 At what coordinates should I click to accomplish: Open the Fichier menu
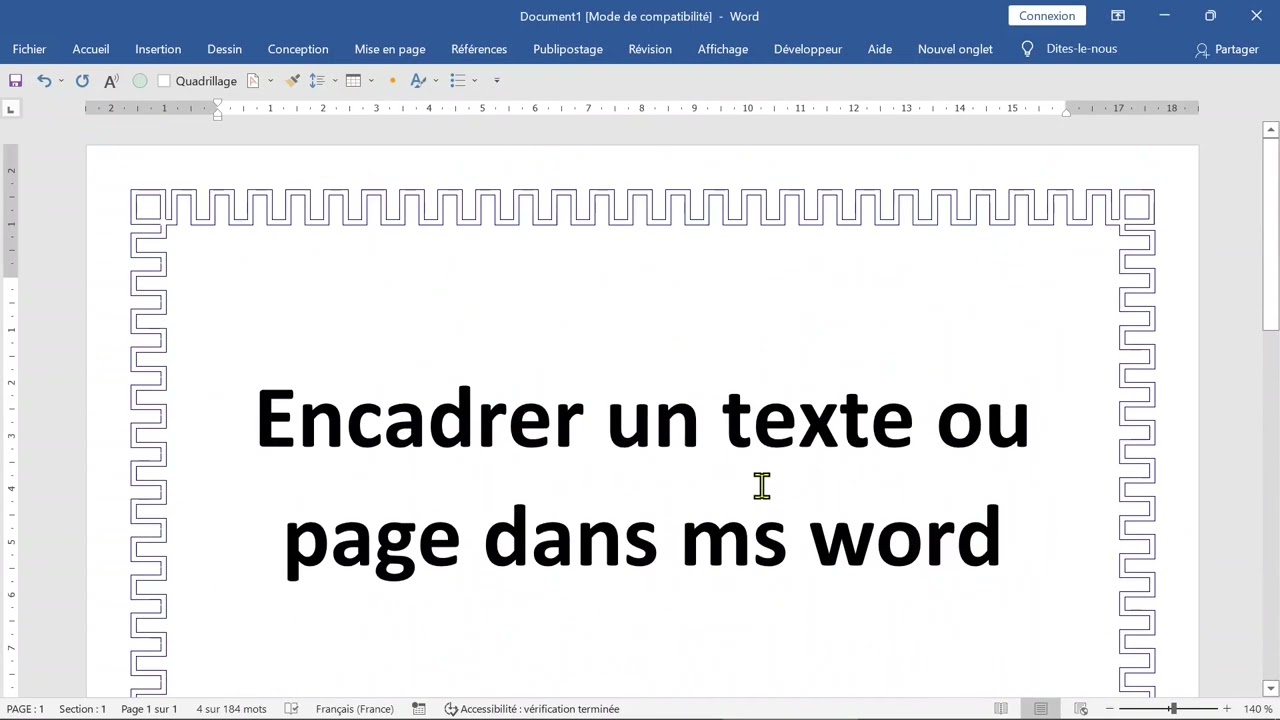tap(29, 49)
